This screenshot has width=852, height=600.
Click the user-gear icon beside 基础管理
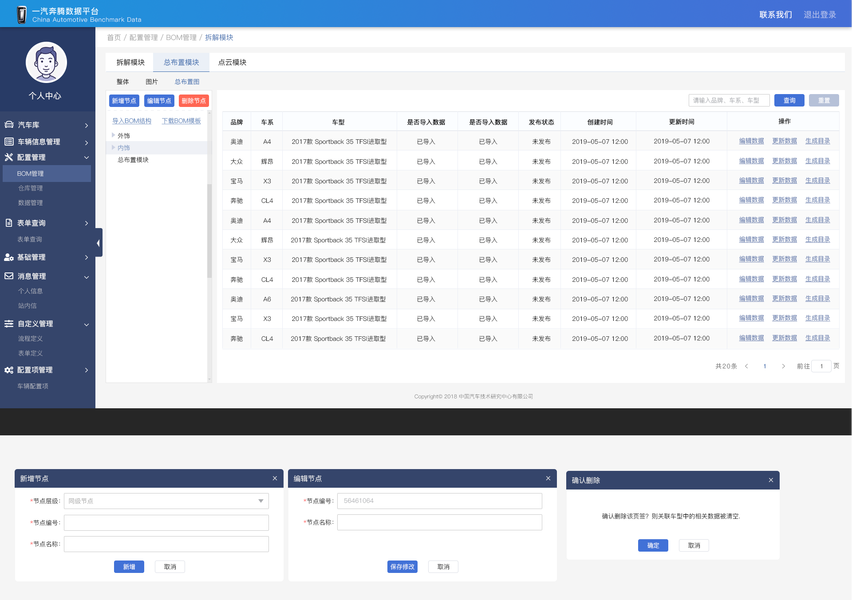click(x=9, y=257)
